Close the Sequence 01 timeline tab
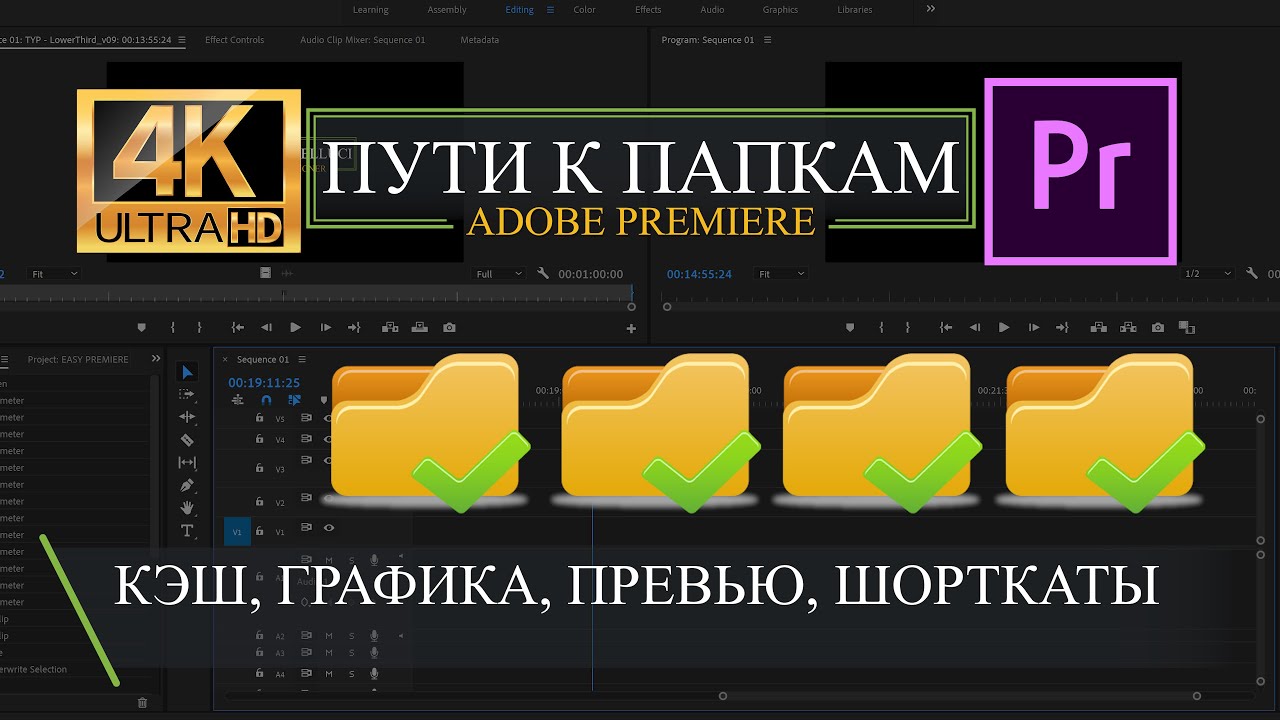Image resolution: width=1280 pixels, height=720 pixels. [225, 360]
